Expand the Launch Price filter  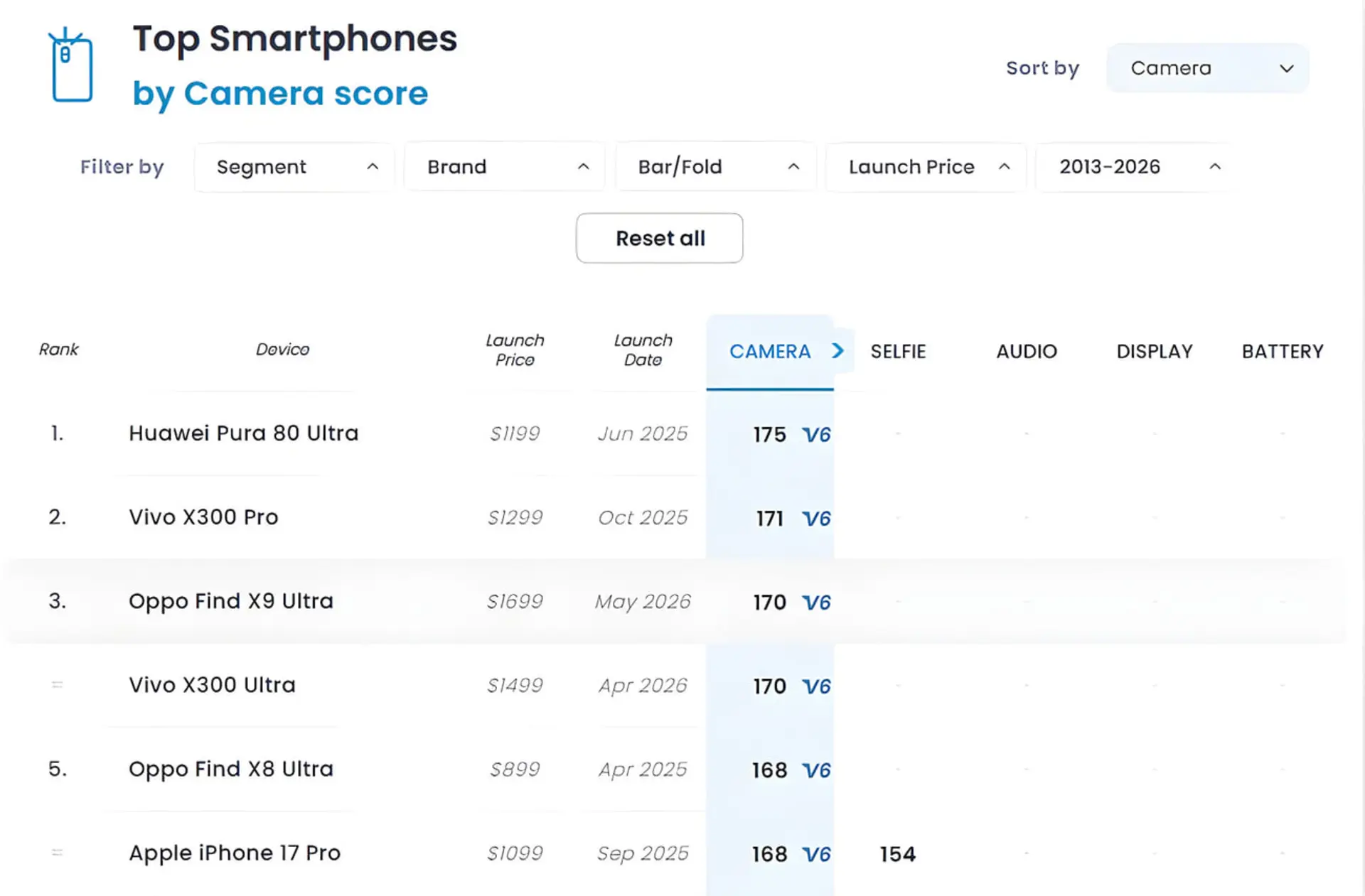click(x=926, y=167)
